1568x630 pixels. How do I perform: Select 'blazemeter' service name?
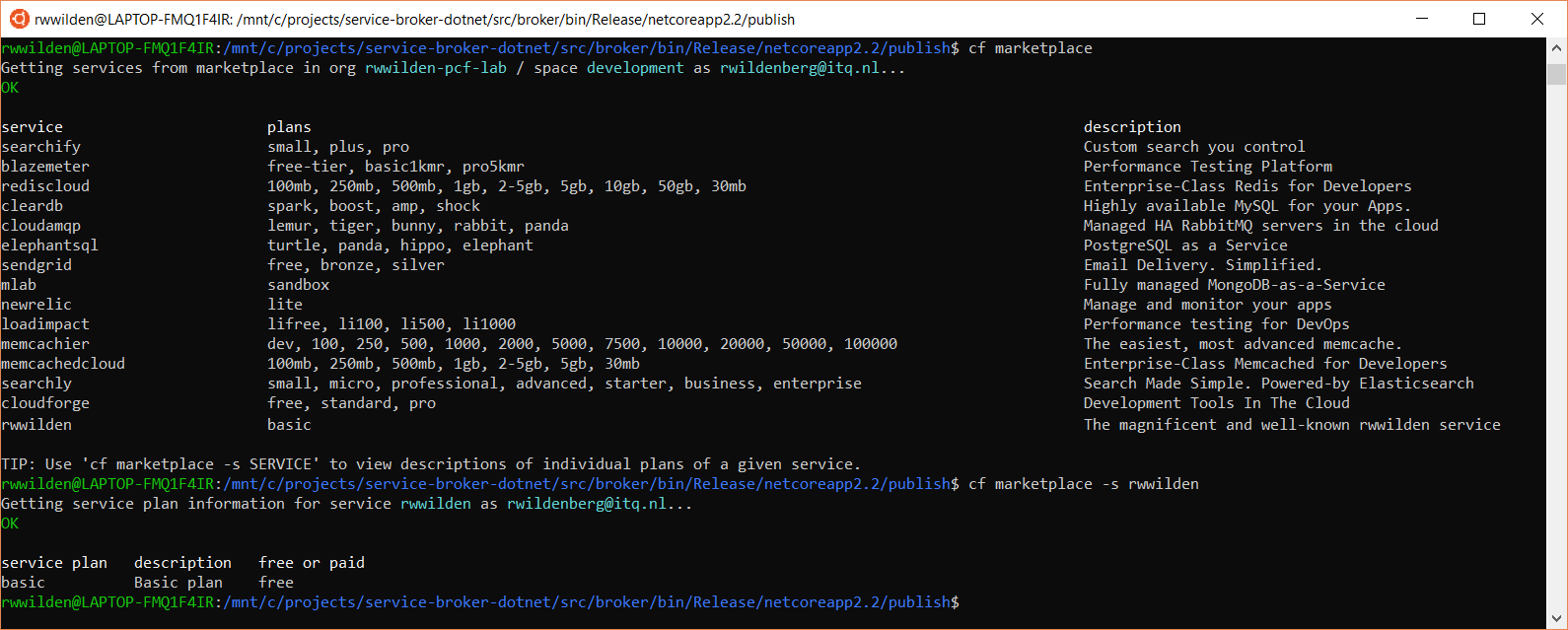pos(45,167)
